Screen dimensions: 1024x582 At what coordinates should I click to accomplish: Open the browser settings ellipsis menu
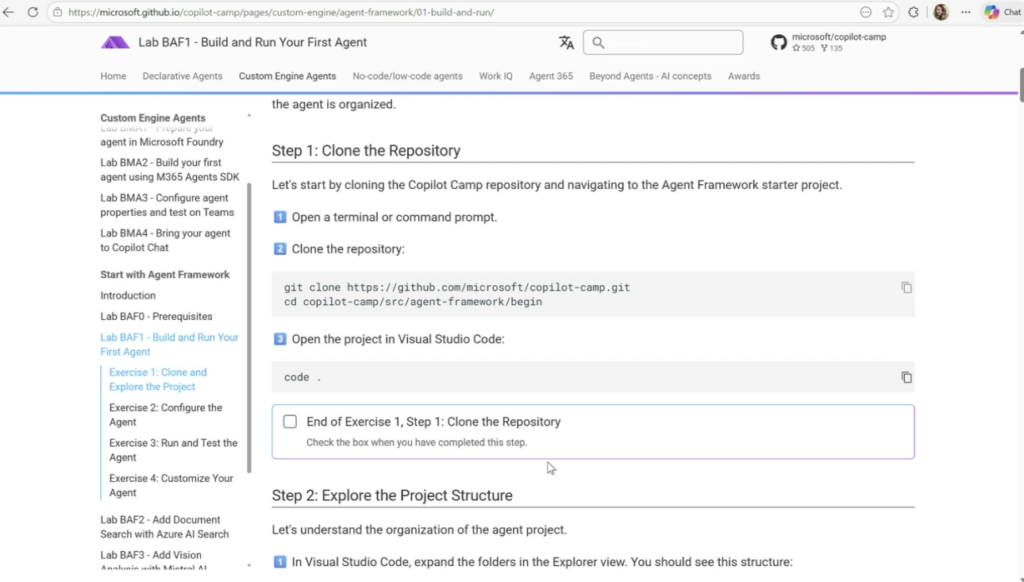coord(966,12)
